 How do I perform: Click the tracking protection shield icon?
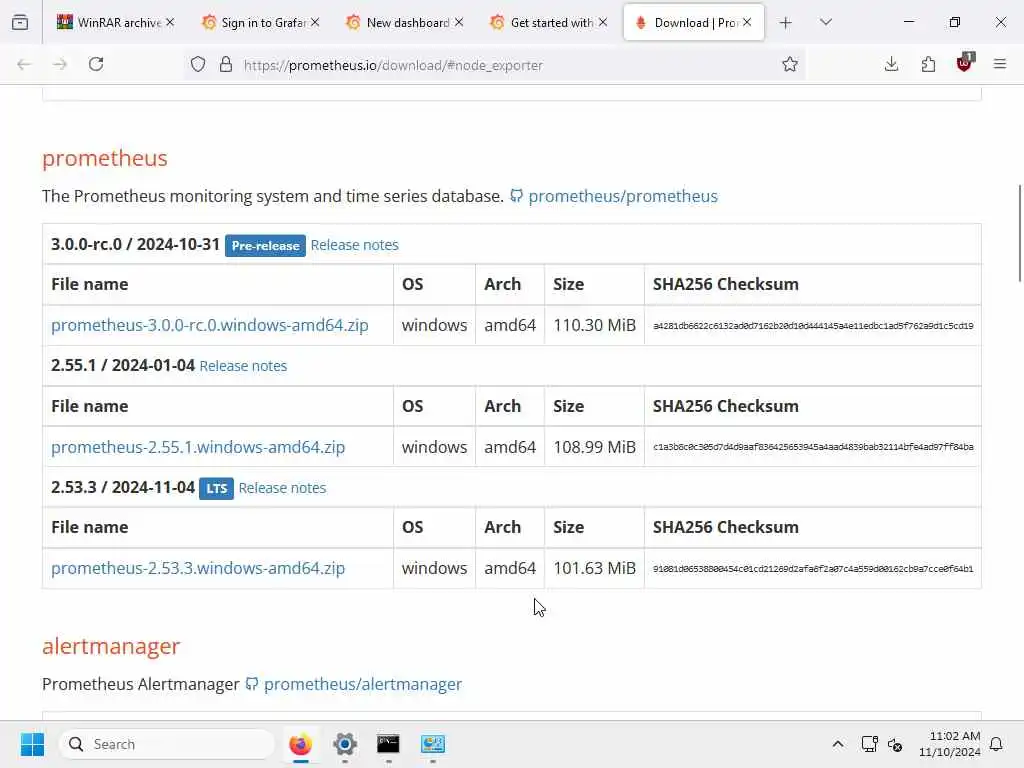(198, 65)
